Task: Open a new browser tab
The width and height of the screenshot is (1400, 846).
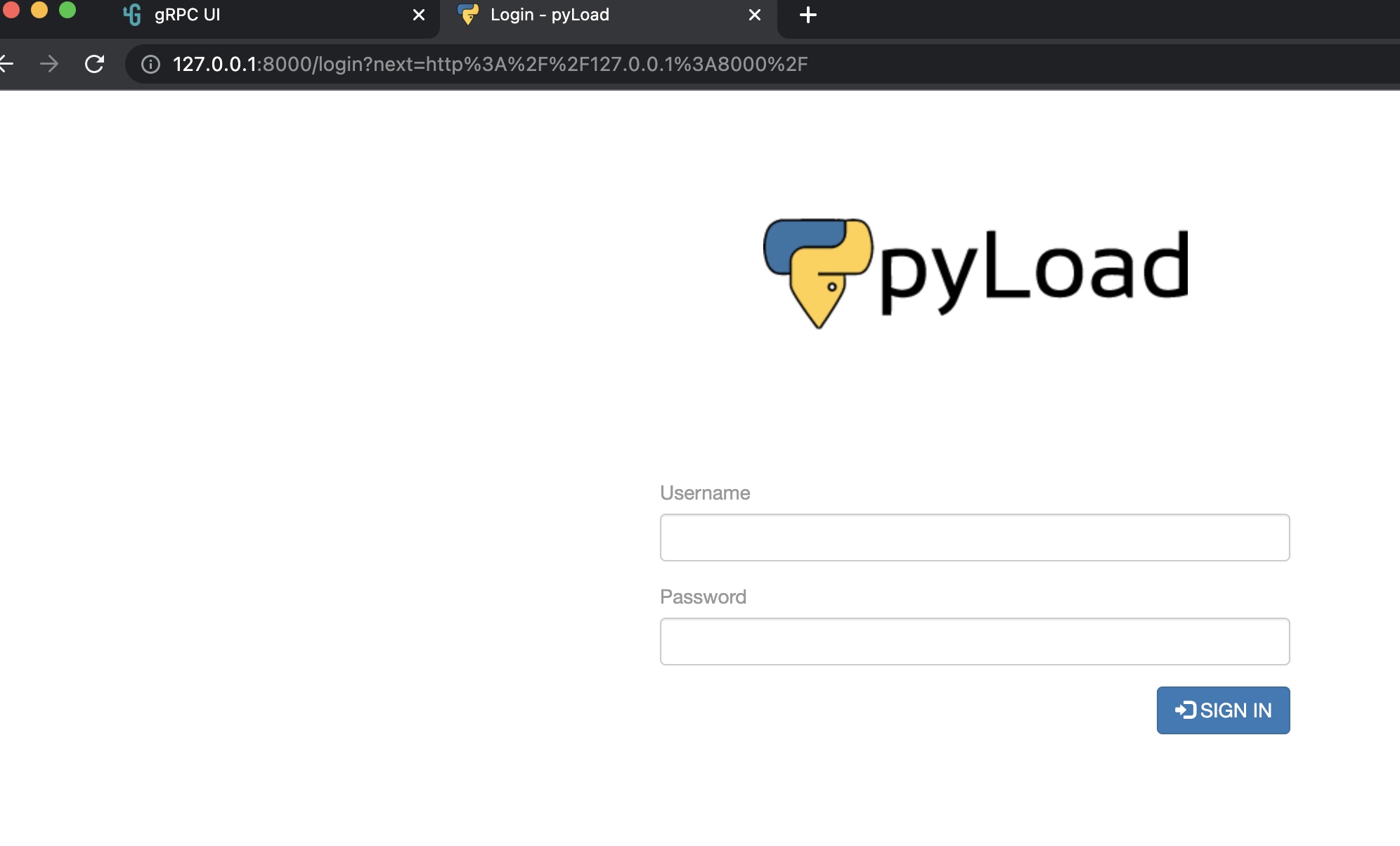Action: pos(808,15)
